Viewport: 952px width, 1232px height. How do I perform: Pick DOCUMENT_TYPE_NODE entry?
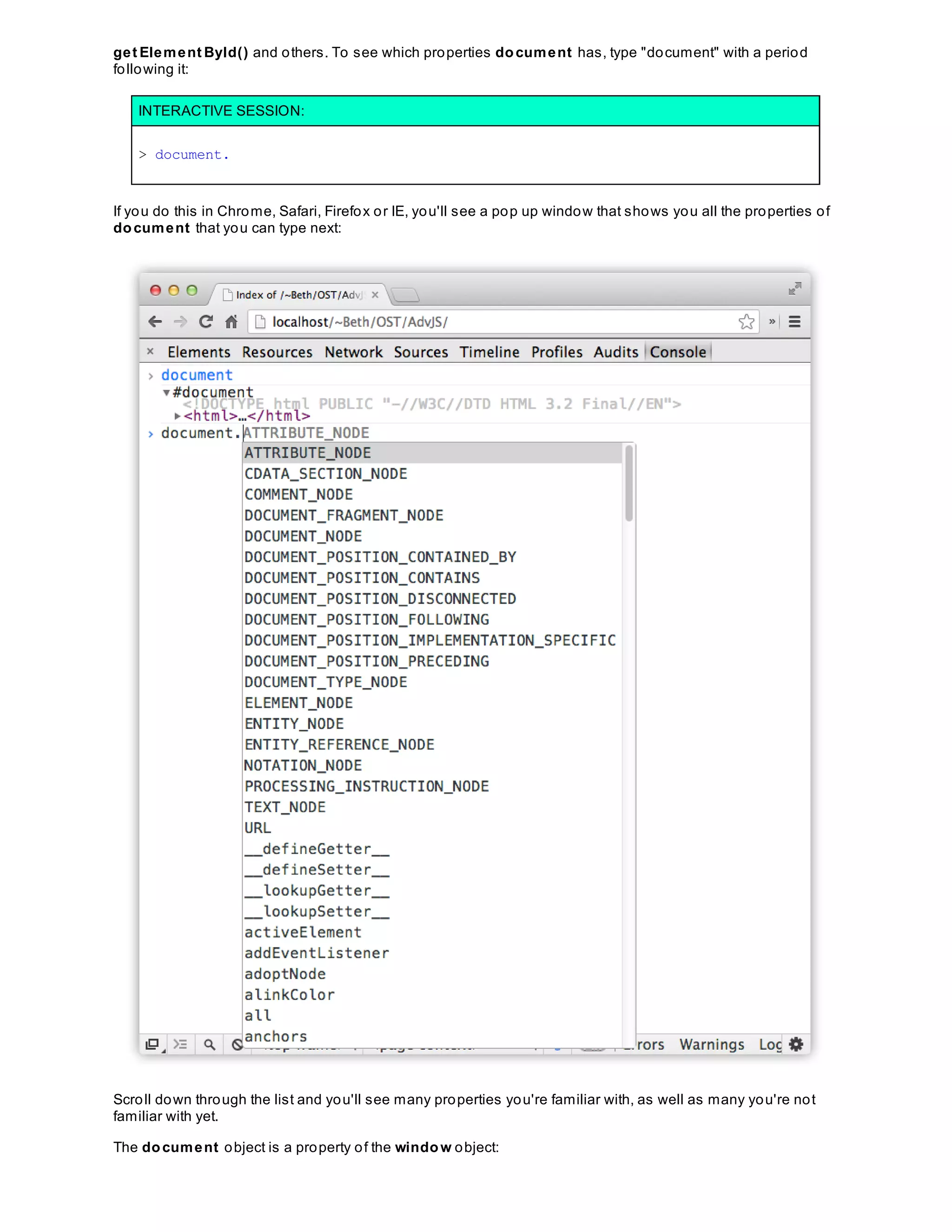pos(433,682)
